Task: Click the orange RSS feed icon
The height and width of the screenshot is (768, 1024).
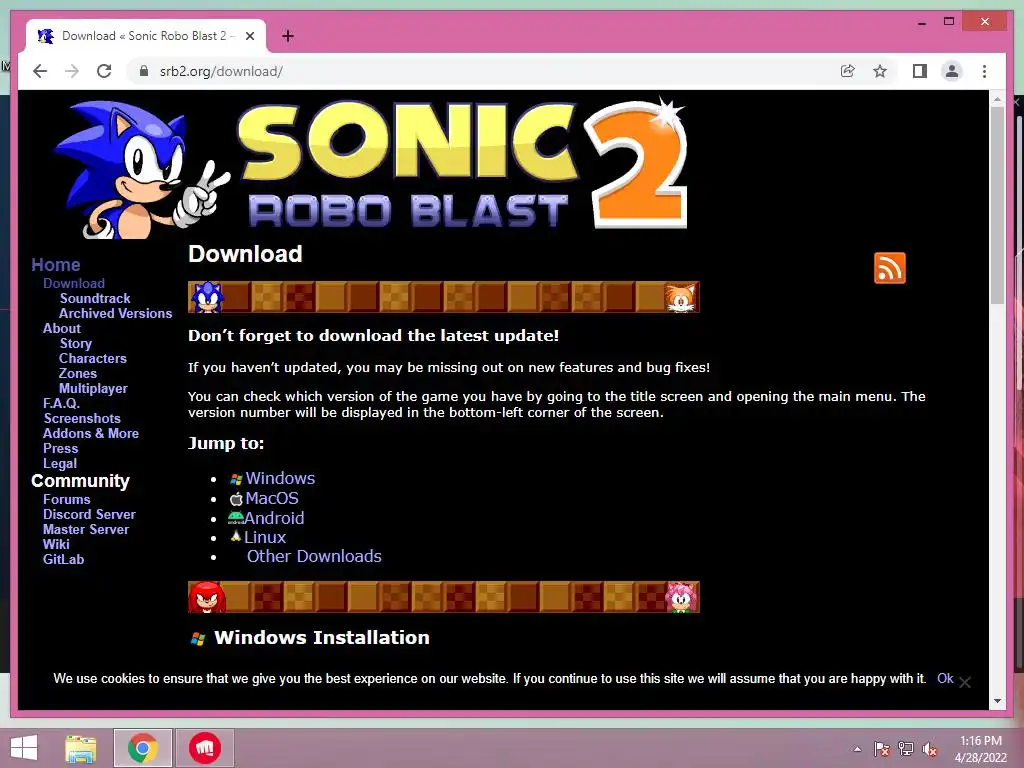Action: coord(889,268)
